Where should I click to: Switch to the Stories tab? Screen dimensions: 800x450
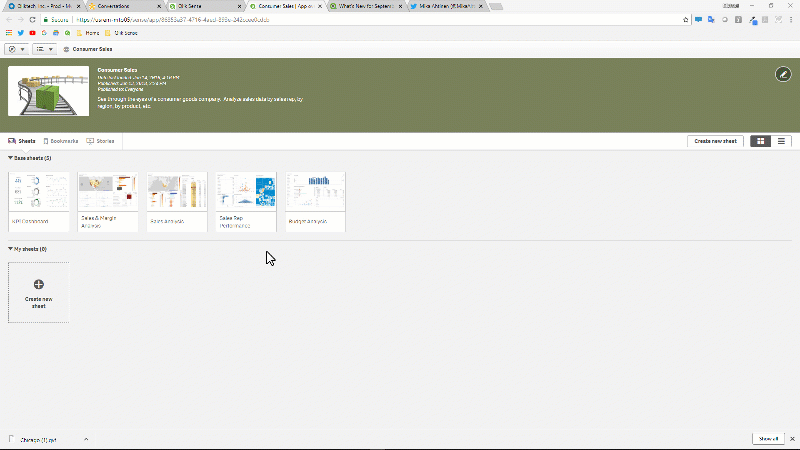pos(101,141)
